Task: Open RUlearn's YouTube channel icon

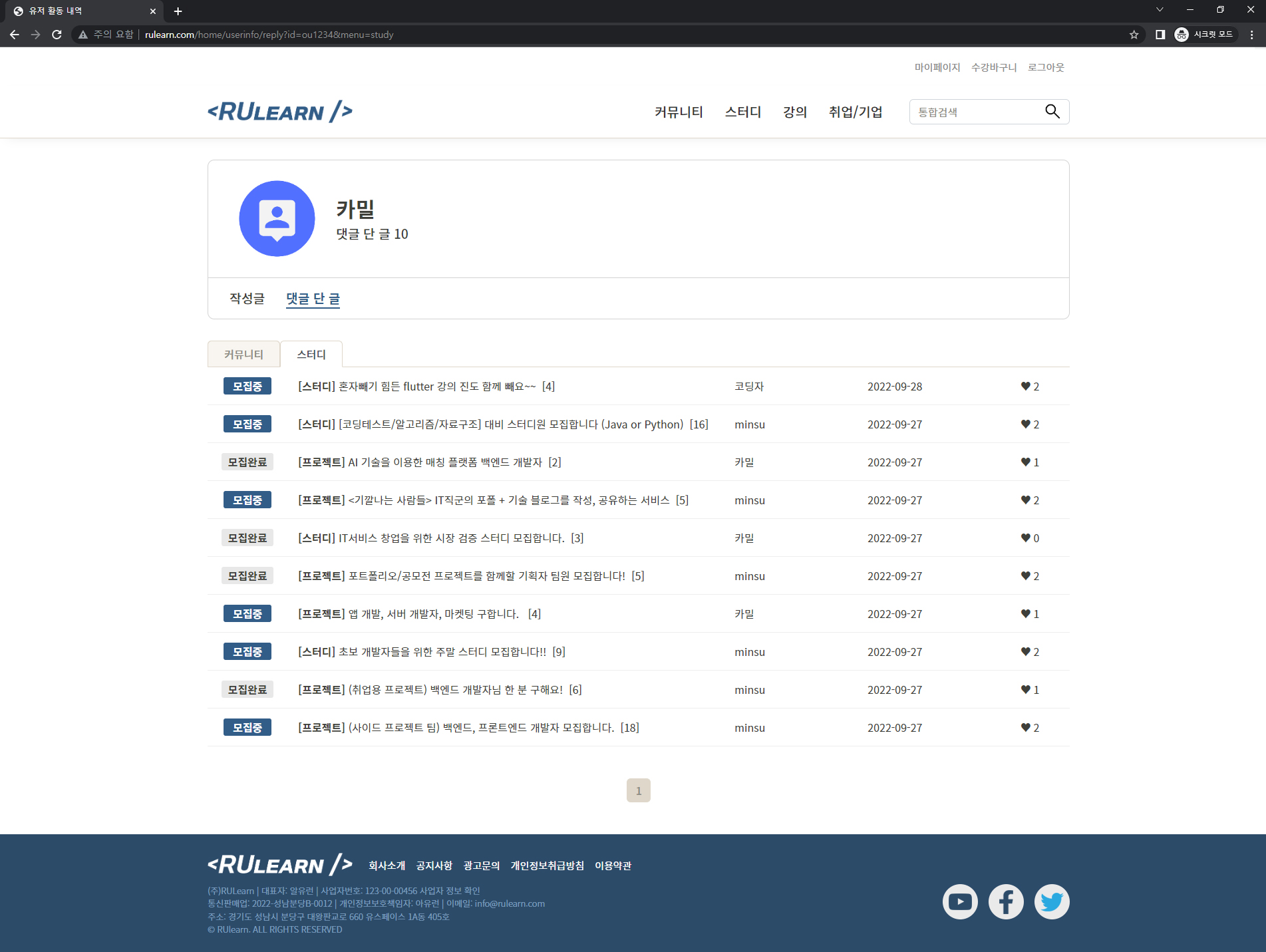Action: pyautogui.click(x=959, y=901)
